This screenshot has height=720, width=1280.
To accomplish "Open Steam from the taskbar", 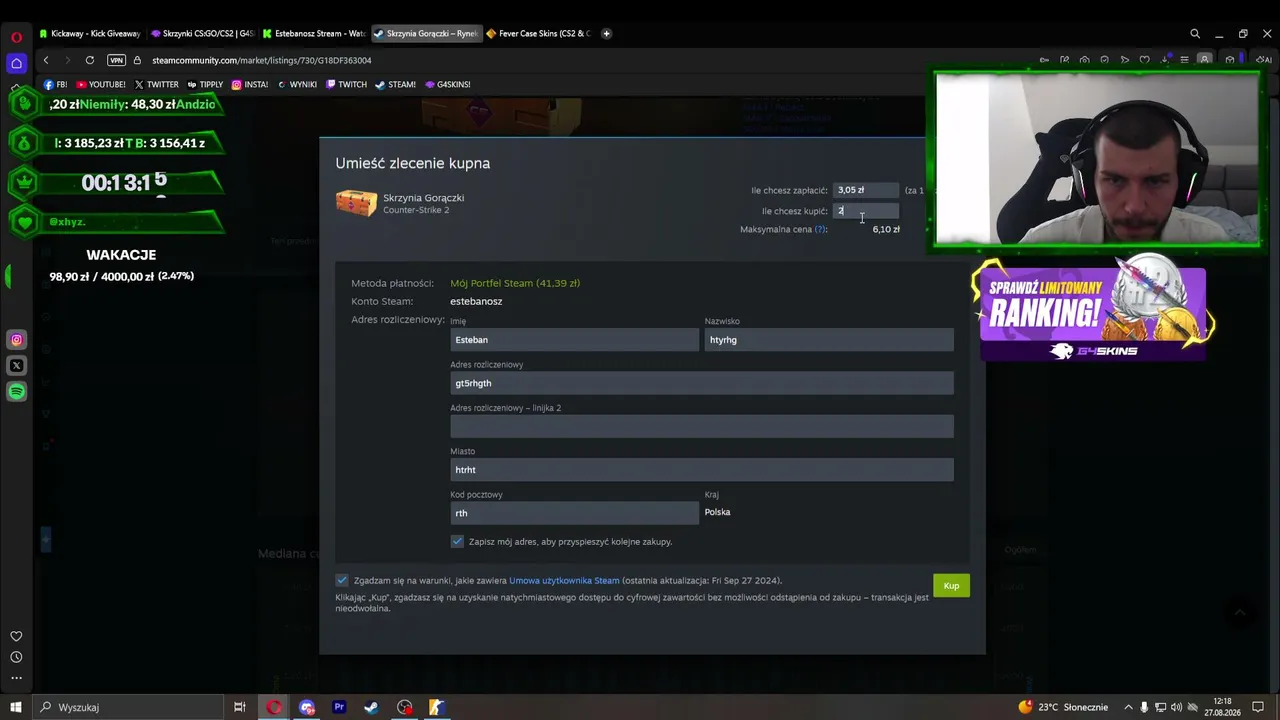I will [x=371, y=707].
